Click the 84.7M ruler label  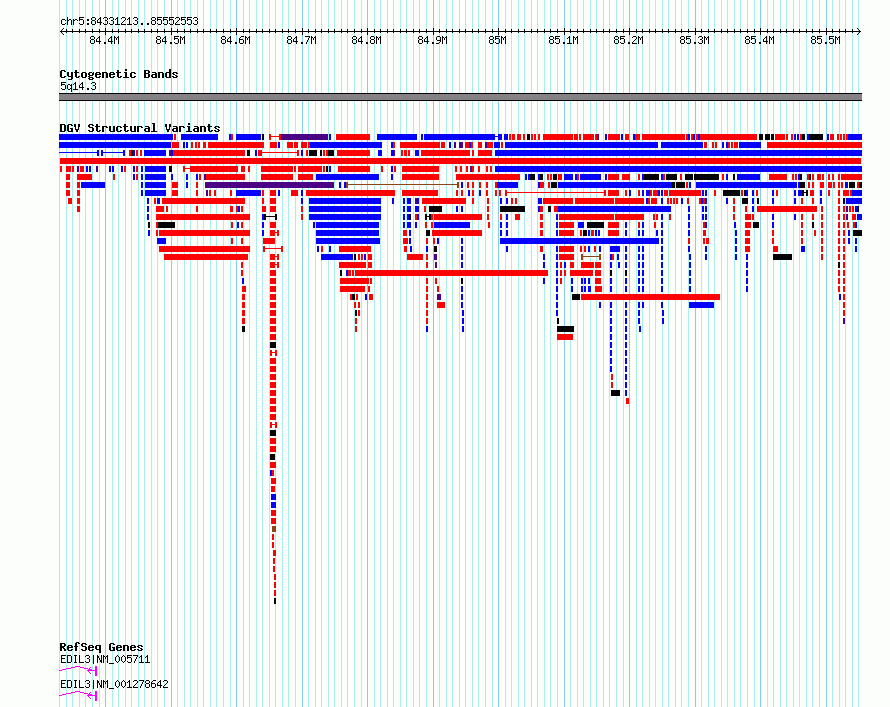tap(301, 40)
